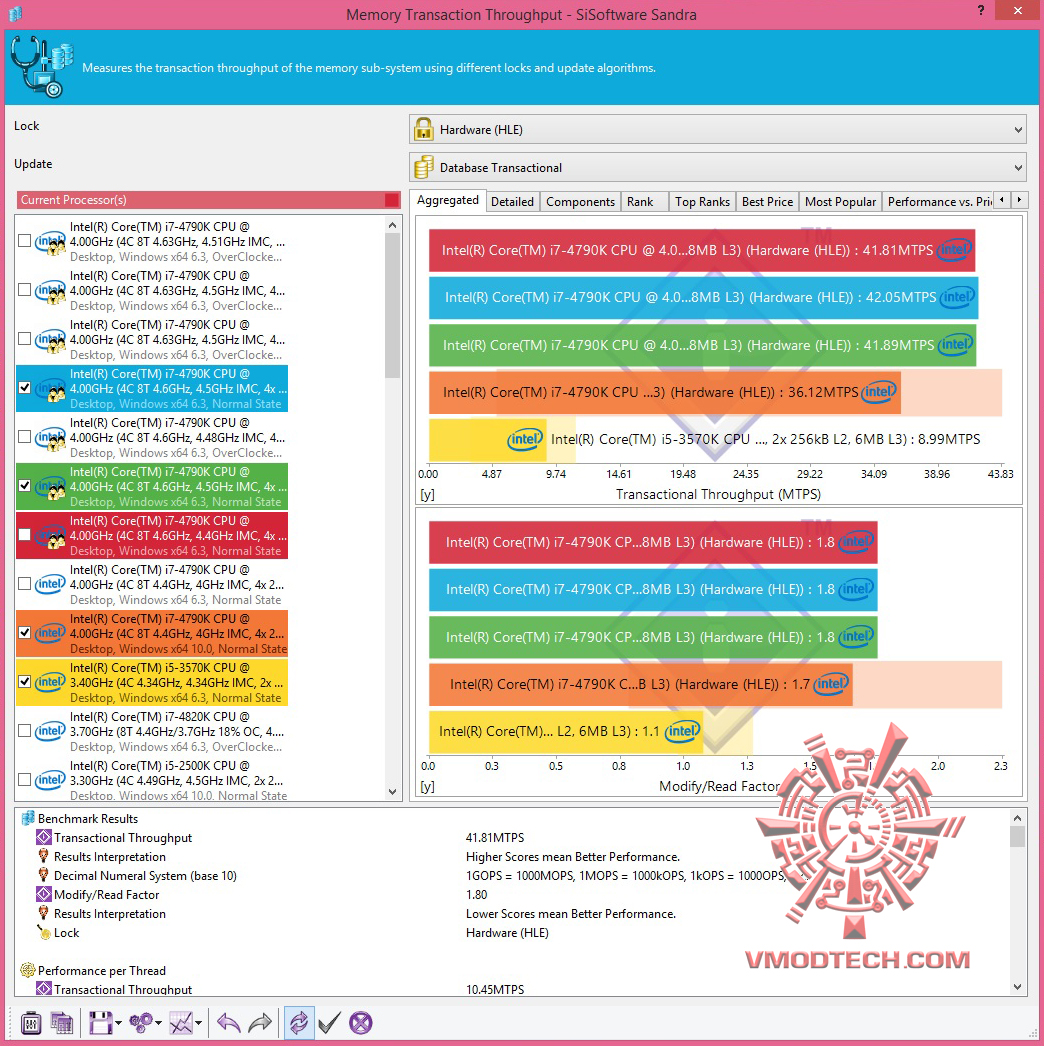Check the i7-4820K processor entry checkbox

coord(25,731)
